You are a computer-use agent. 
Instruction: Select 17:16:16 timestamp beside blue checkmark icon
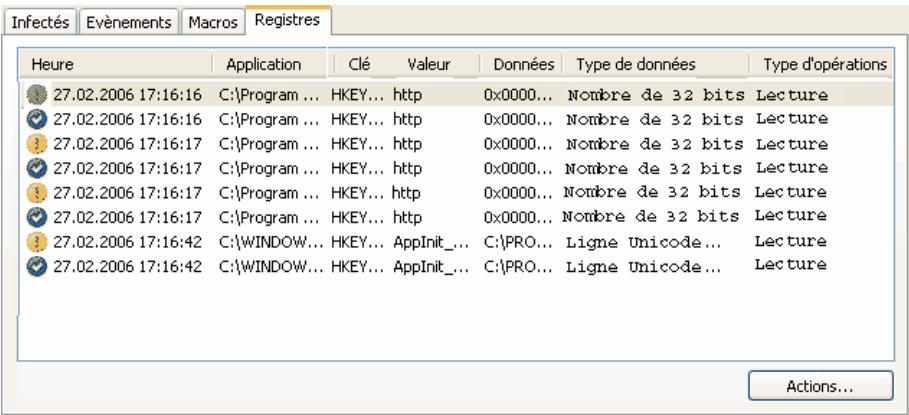128,120
